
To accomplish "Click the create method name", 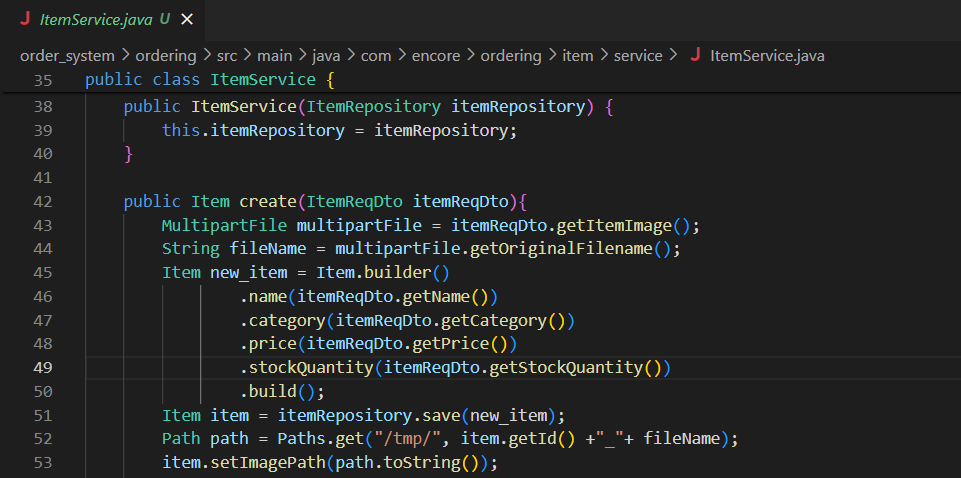I will tap(268, 202).
